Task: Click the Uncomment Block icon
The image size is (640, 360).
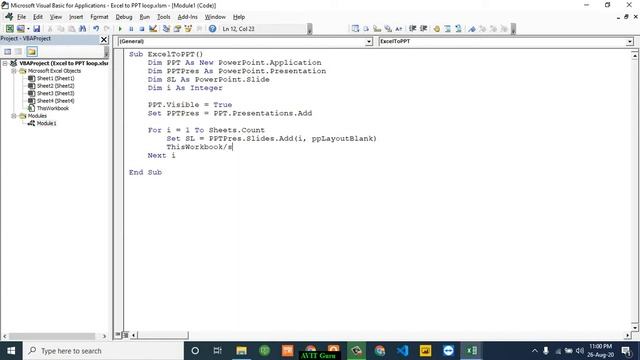Action: tap(458, 29)
